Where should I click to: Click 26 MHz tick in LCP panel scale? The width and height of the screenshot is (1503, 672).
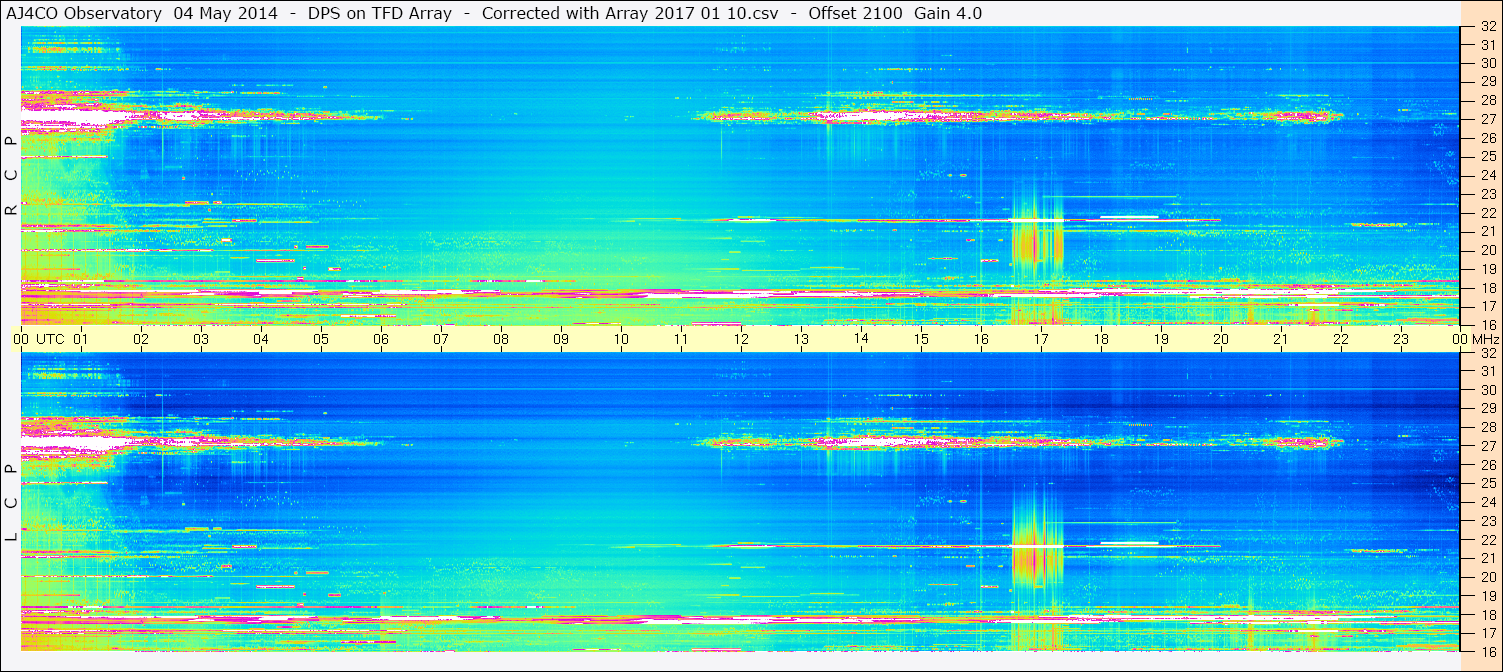(1487, 465)
